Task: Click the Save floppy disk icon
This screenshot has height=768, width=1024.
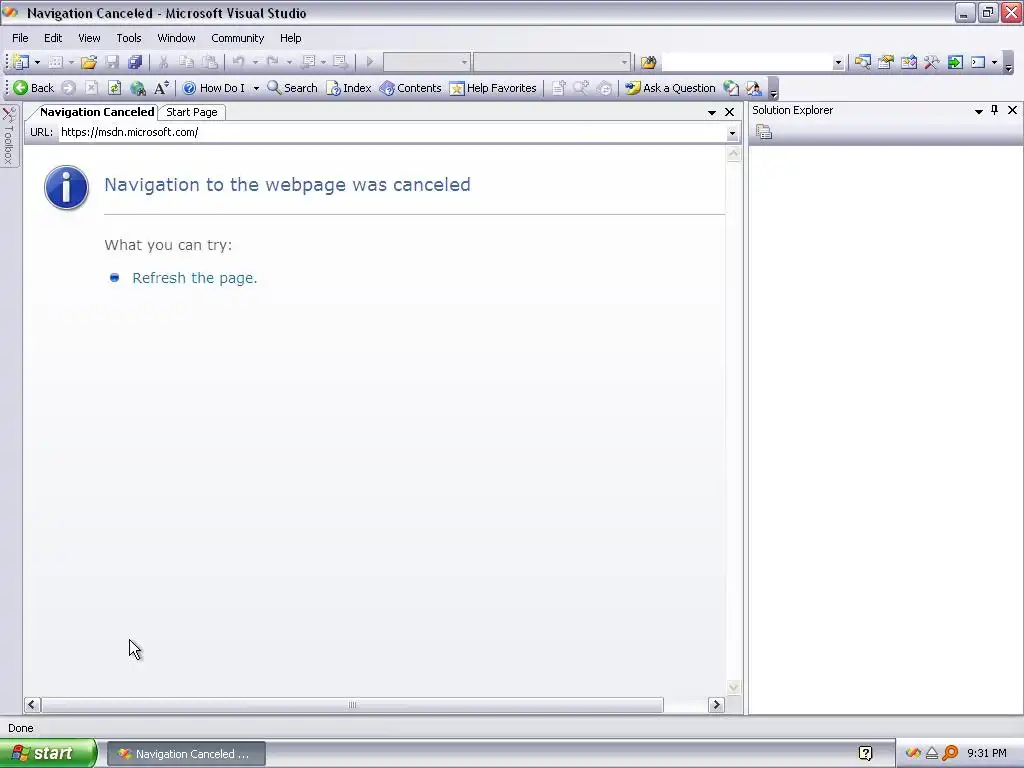Action: pos(112,62)
